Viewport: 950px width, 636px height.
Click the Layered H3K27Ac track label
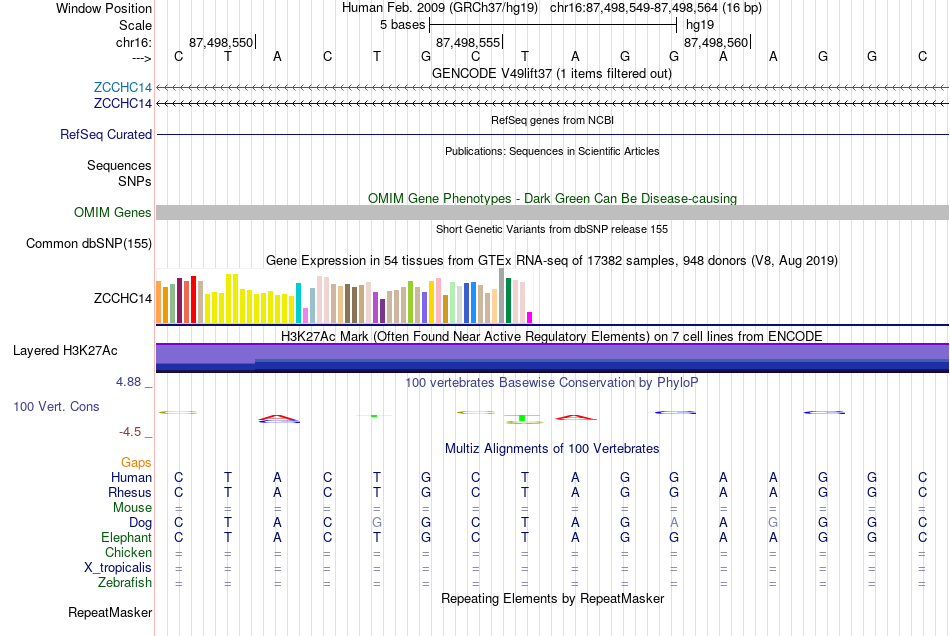point(65,351)
